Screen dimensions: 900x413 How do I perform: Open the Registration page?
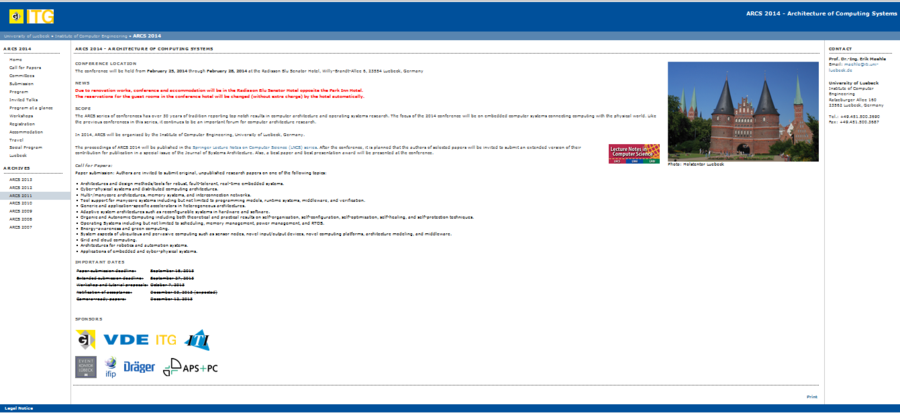21,124
